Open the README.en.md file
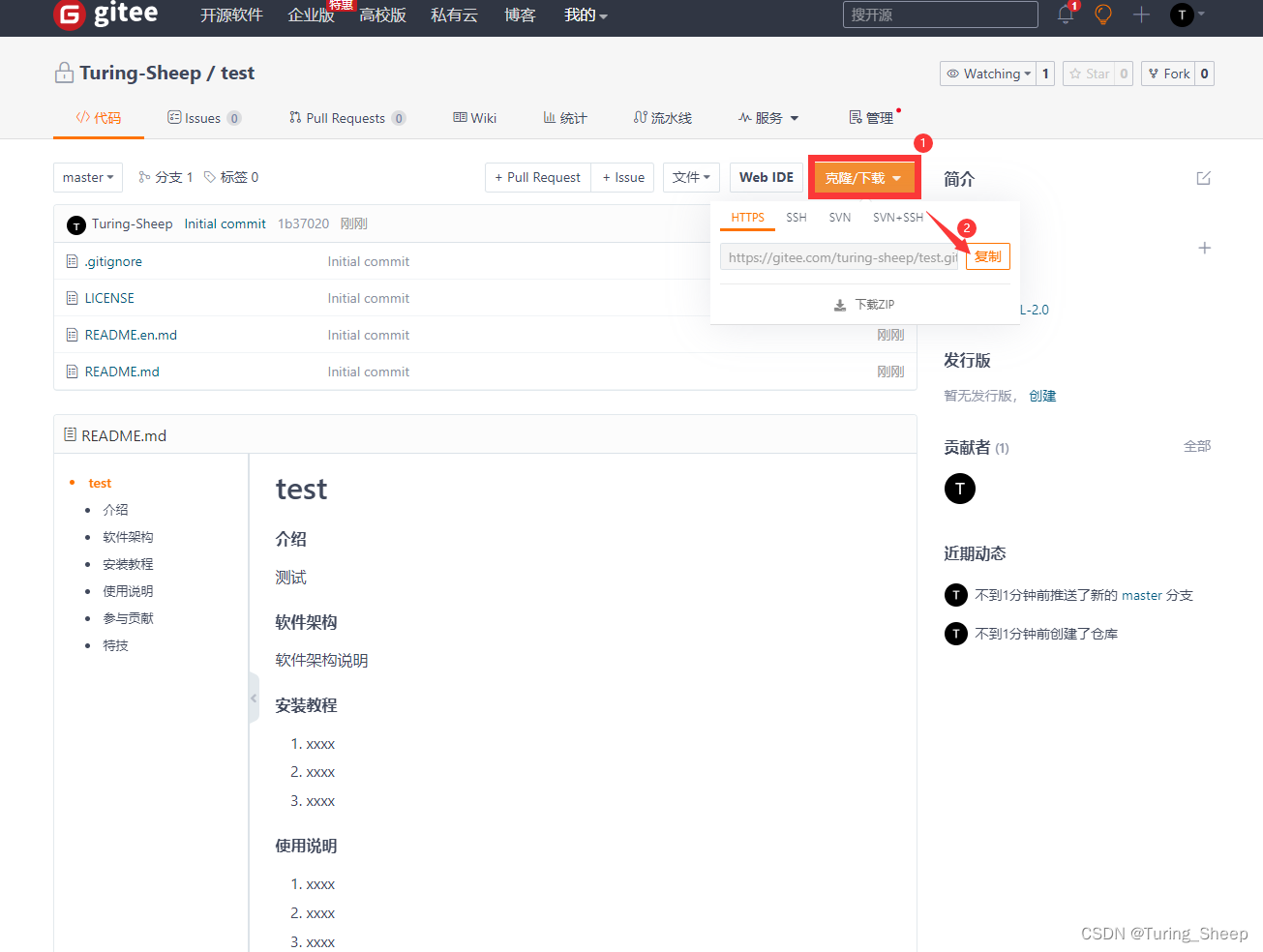 131,335
